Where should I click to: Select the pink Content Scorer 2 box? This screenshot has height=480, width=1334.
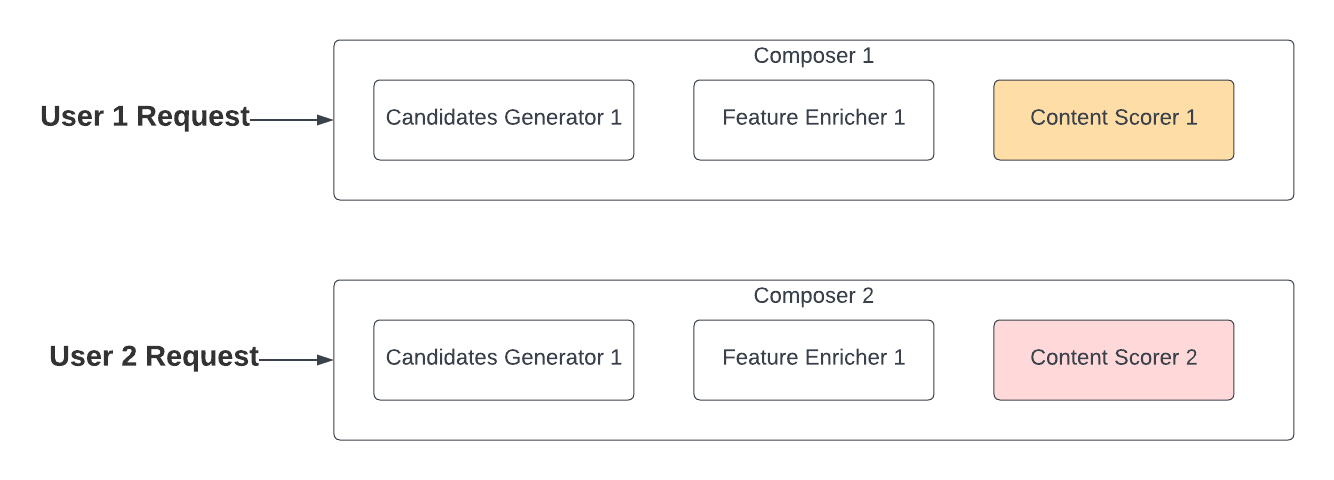[1113, 360]
